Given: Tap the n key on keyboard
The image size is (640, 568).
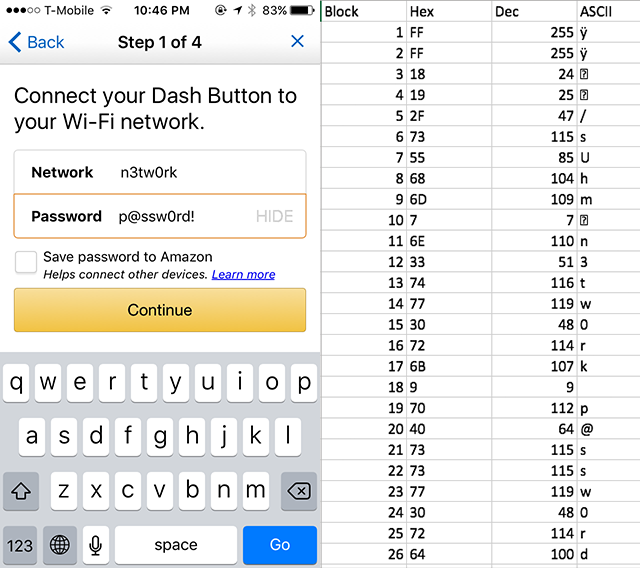Looking at the screenshot, I should pos(224,491).
